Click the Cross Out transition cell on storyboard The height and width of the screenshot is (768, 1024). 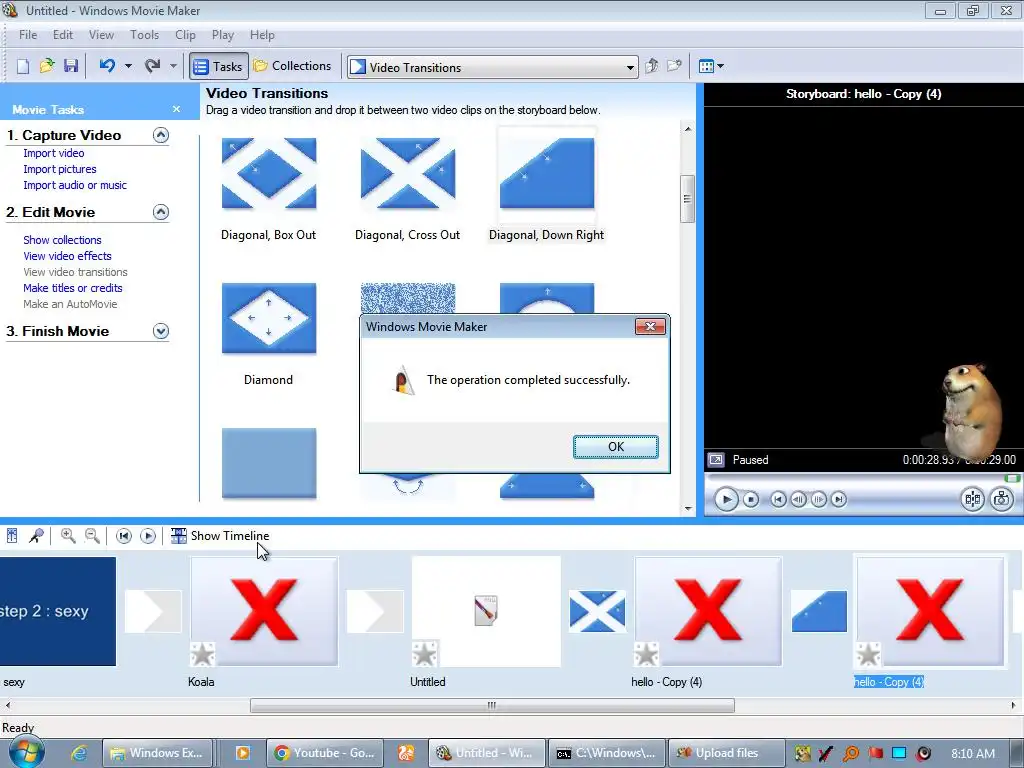(597, 611)
